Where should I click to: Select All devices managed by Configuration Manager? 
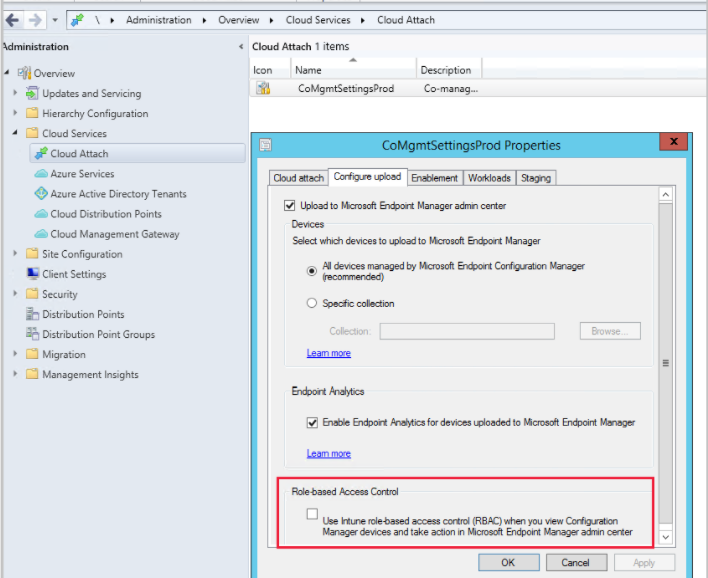click(312, 271)
